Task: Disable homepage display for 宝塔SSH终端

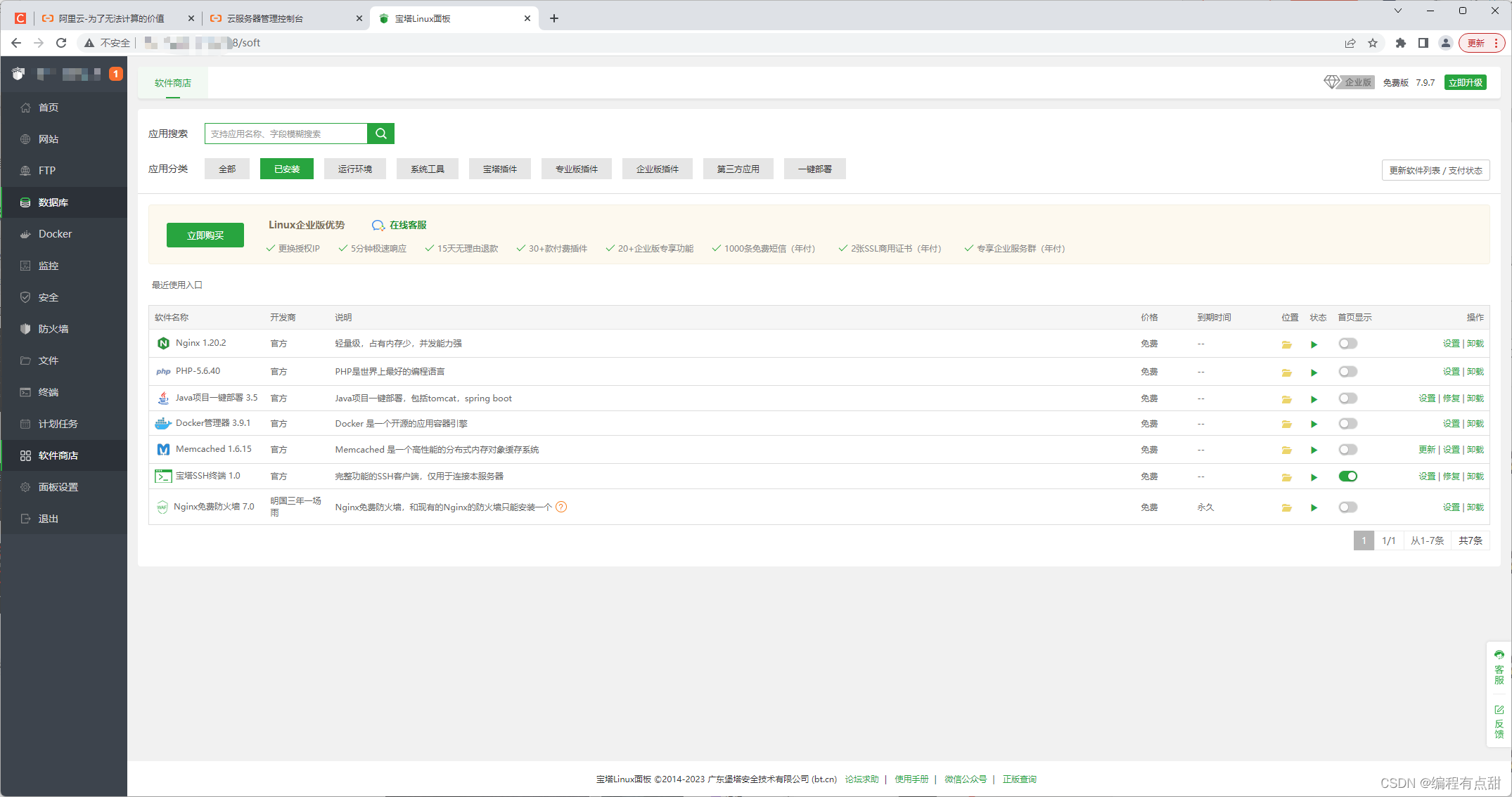Action: (x=1347, y=477)
